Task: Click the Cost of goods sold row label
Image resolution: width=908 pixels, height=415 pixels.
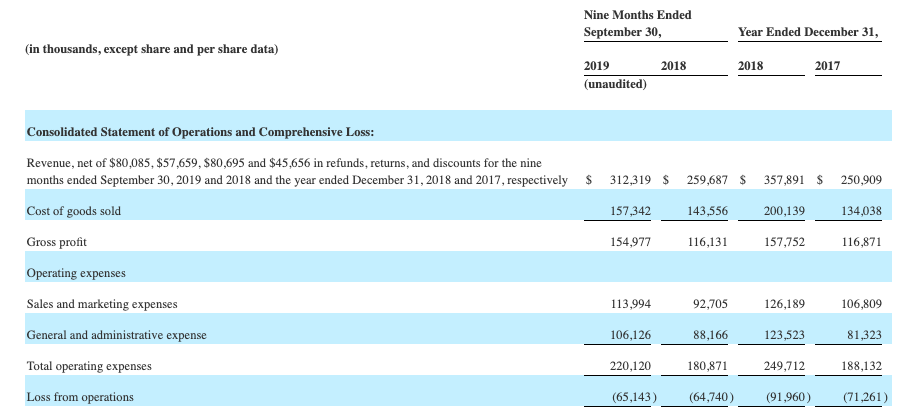Action: pyautogui.click(x=74, y=211)
